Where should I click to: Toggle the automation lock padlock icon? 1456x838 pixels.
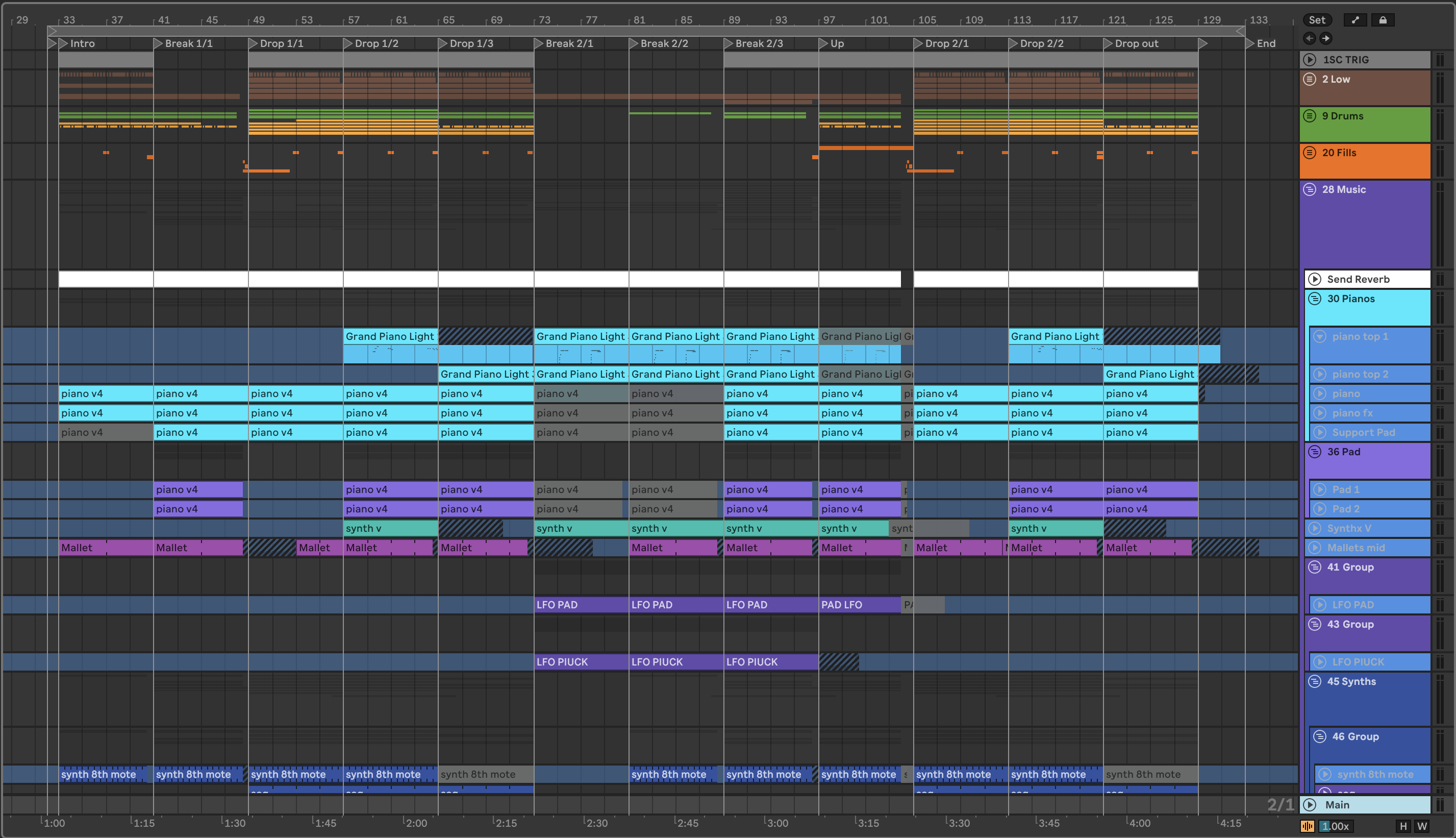[x=1383, y=20]
